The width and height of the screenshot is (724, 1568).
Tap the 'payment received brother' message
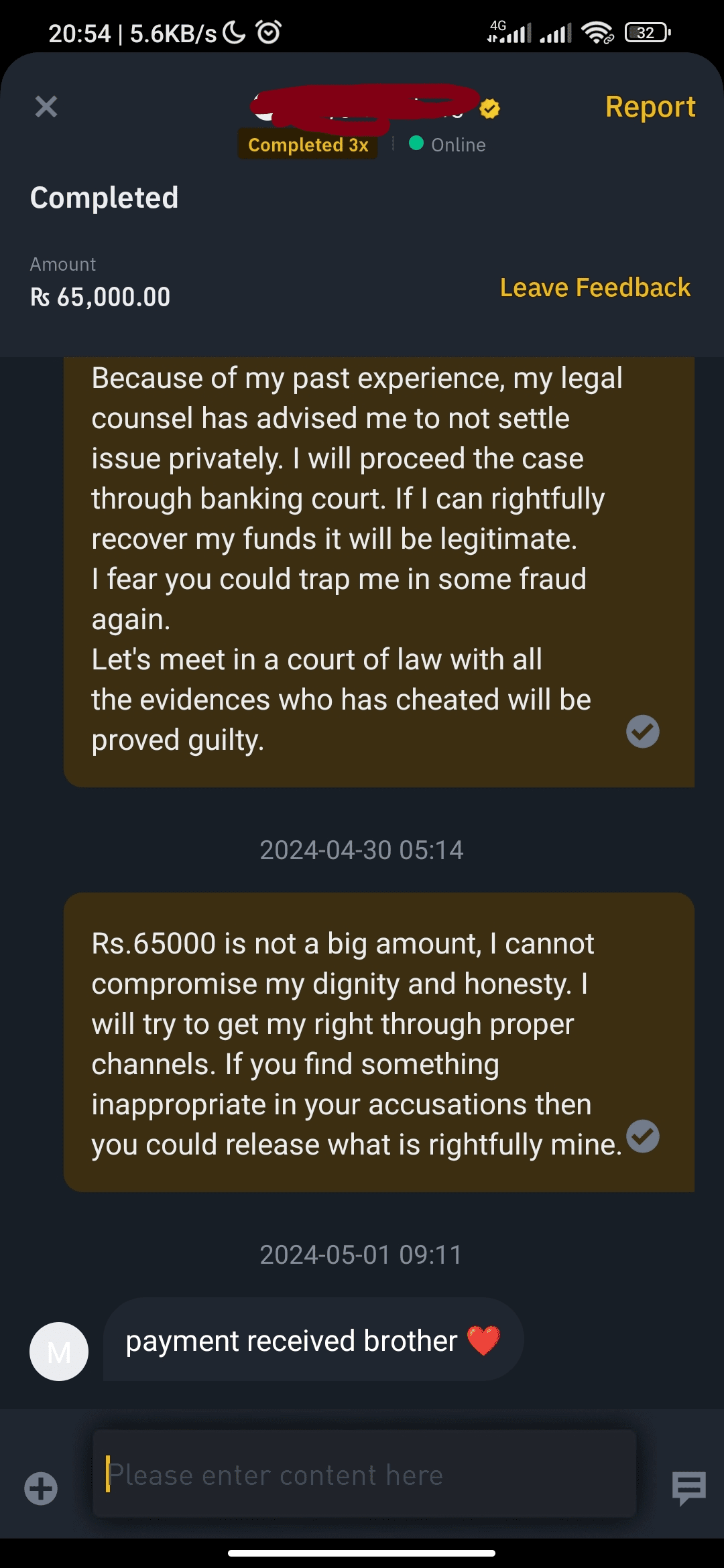[292, 1341]
